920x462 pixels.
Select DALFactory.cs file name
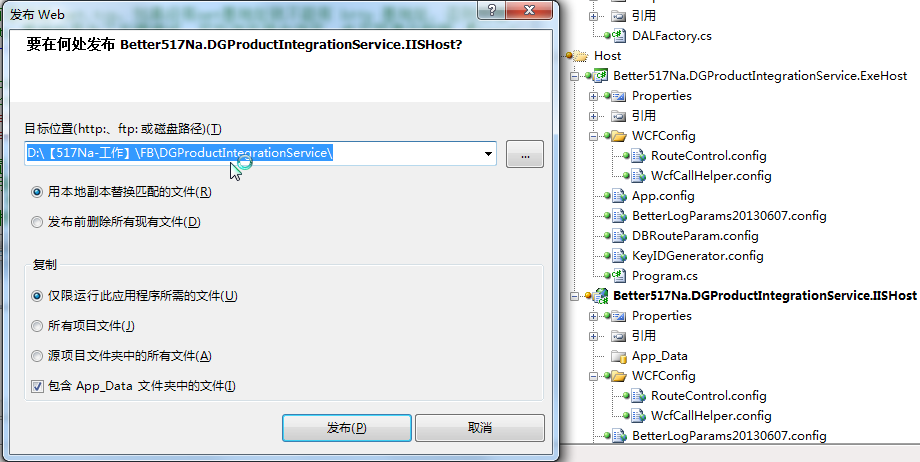click(x=672, y=36)
